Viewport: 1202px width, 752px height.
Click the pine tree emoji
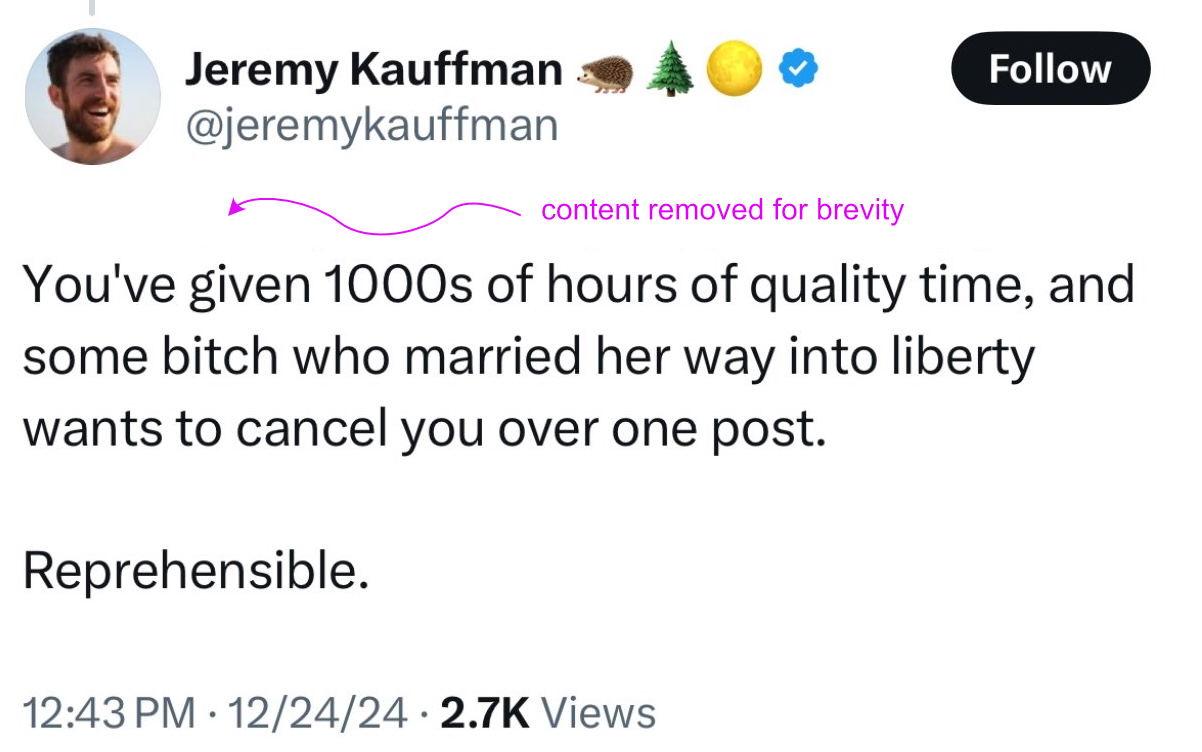[x=669, y=70]
